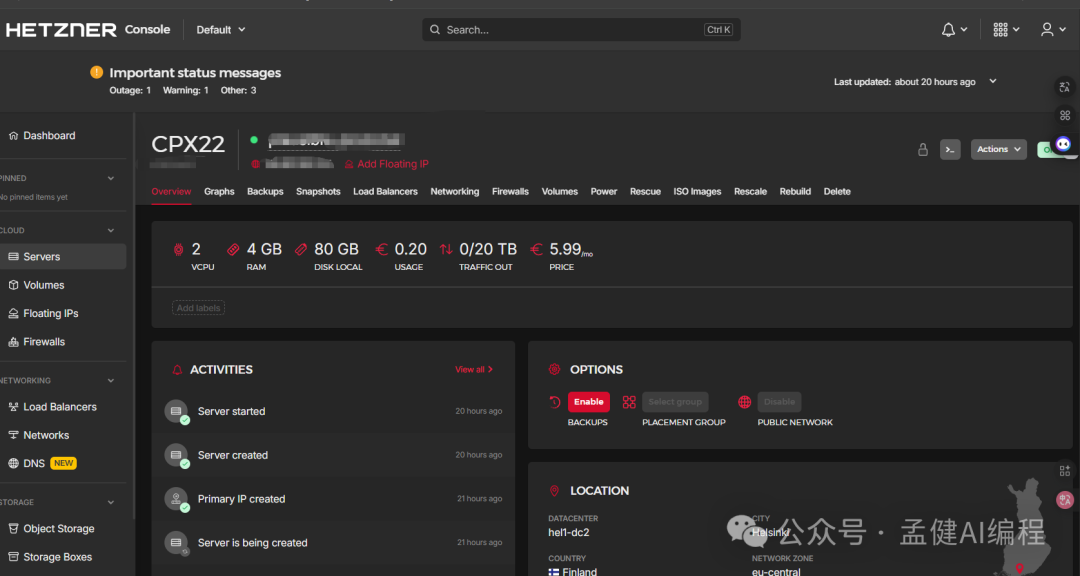1080x576 pixels.
Task: Switch to the Snapshots tab
Action: (318, 192)
